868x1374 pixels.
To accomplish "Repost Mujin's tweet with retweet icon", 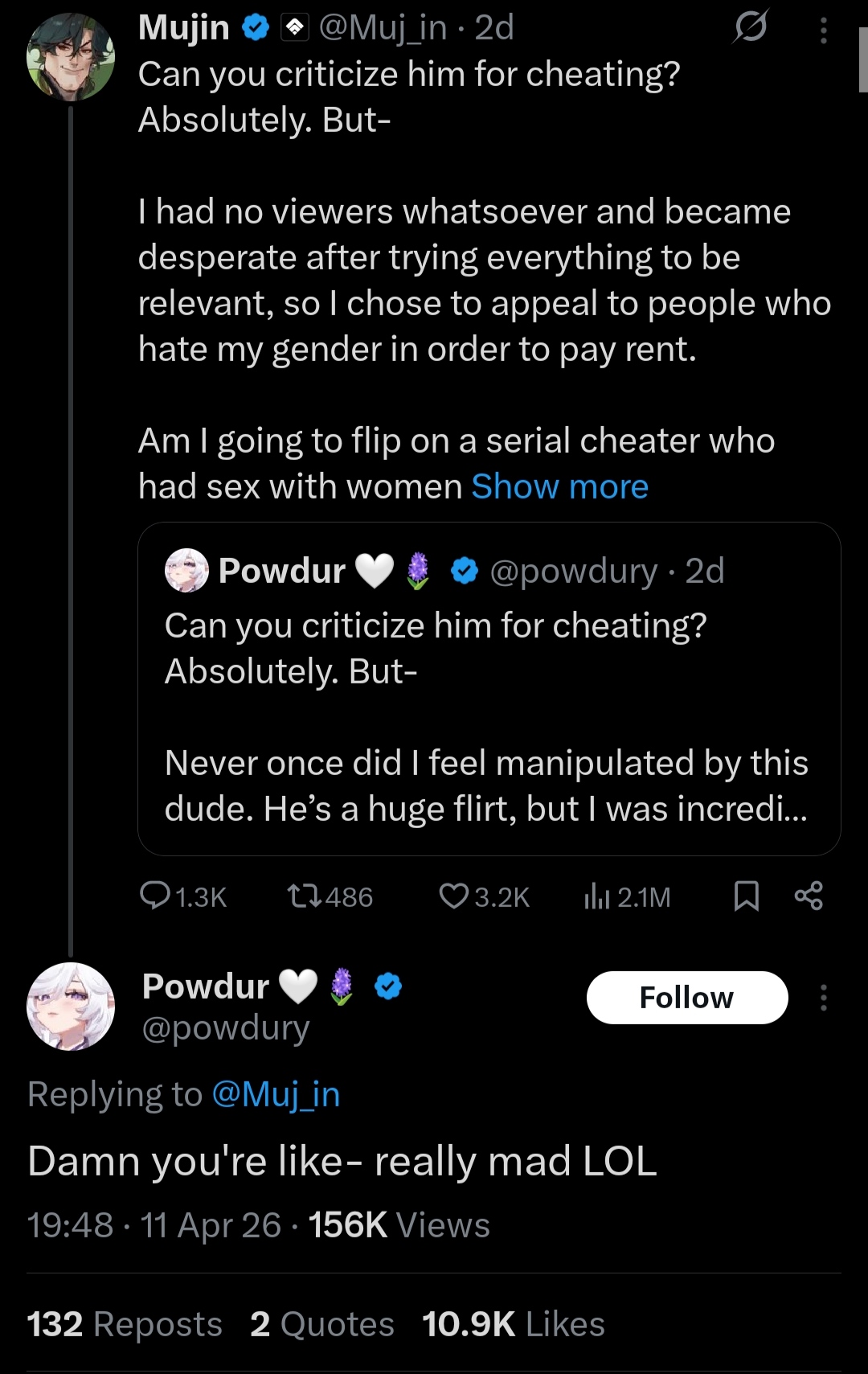I will 305,896.
